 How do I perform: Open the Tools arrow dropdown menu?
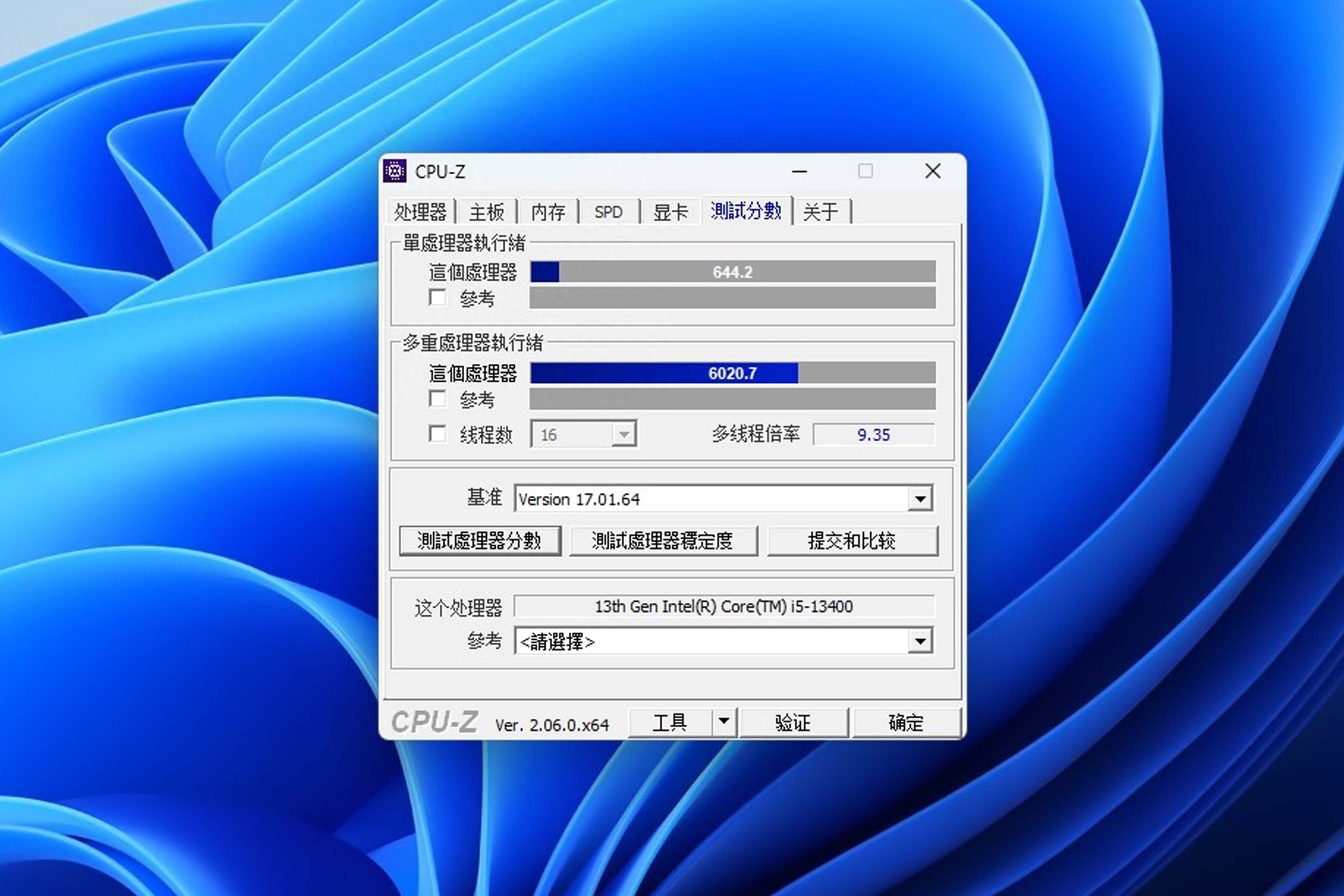coord(724,722)
